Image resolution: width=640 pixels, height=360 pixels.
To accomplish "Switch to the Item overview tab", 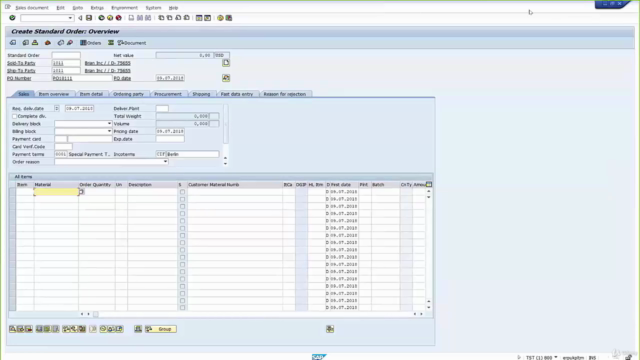I will (54, 94).
